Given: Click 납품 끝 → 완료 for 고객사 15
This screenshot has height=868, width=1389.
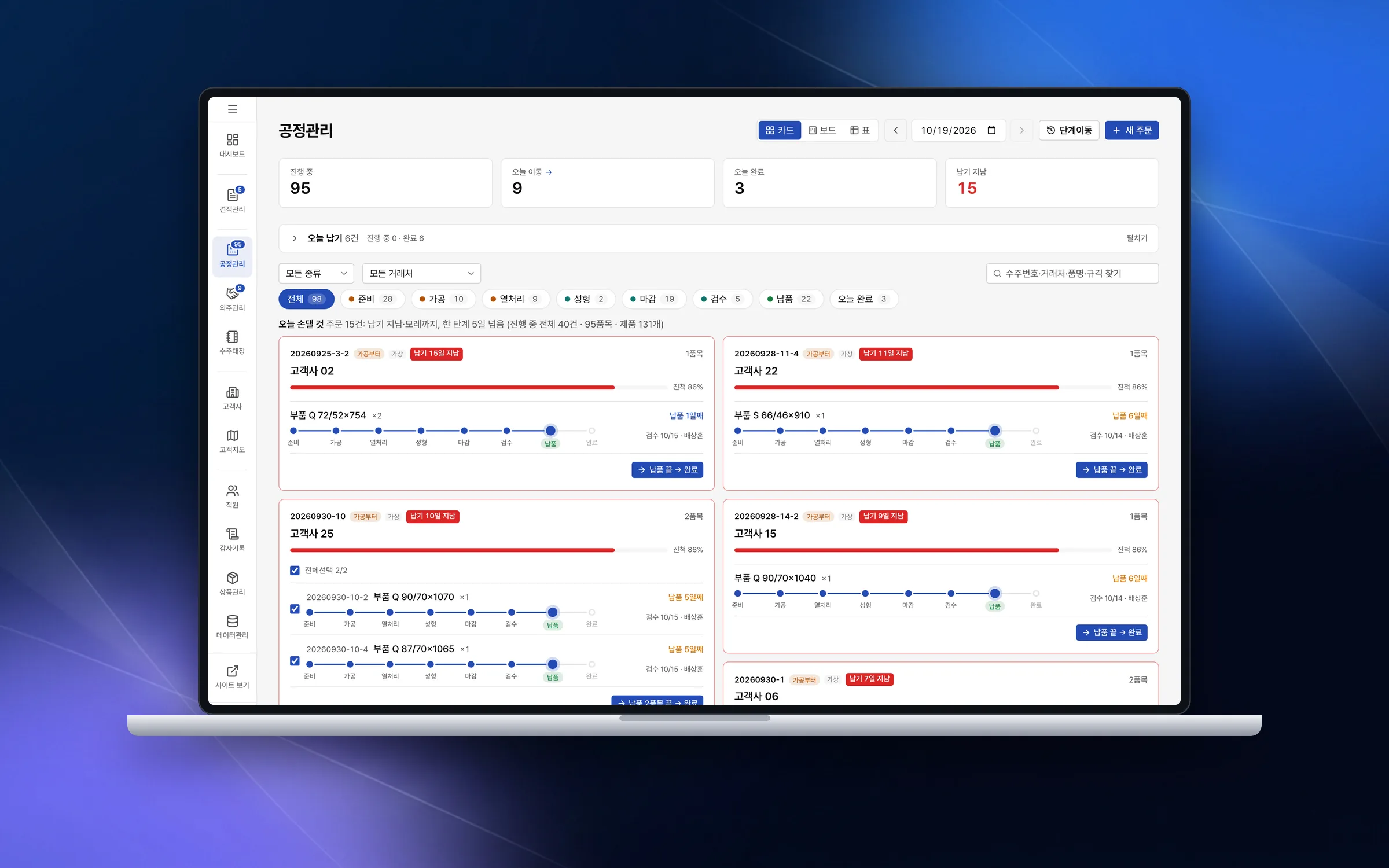Looking at the screenshot, I should point(1111,632).
